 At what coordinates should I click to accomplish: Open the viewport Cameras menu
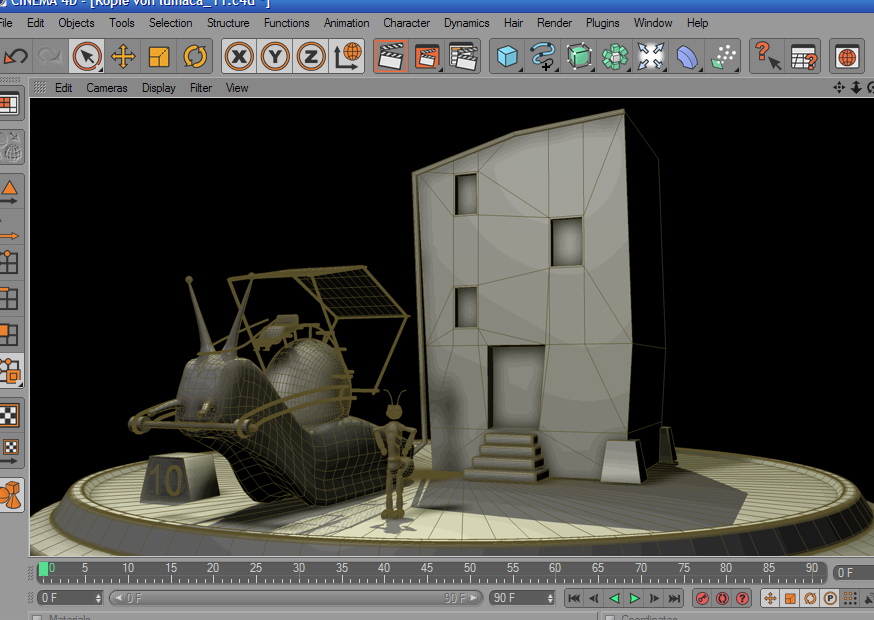click(x=106, y=88)
